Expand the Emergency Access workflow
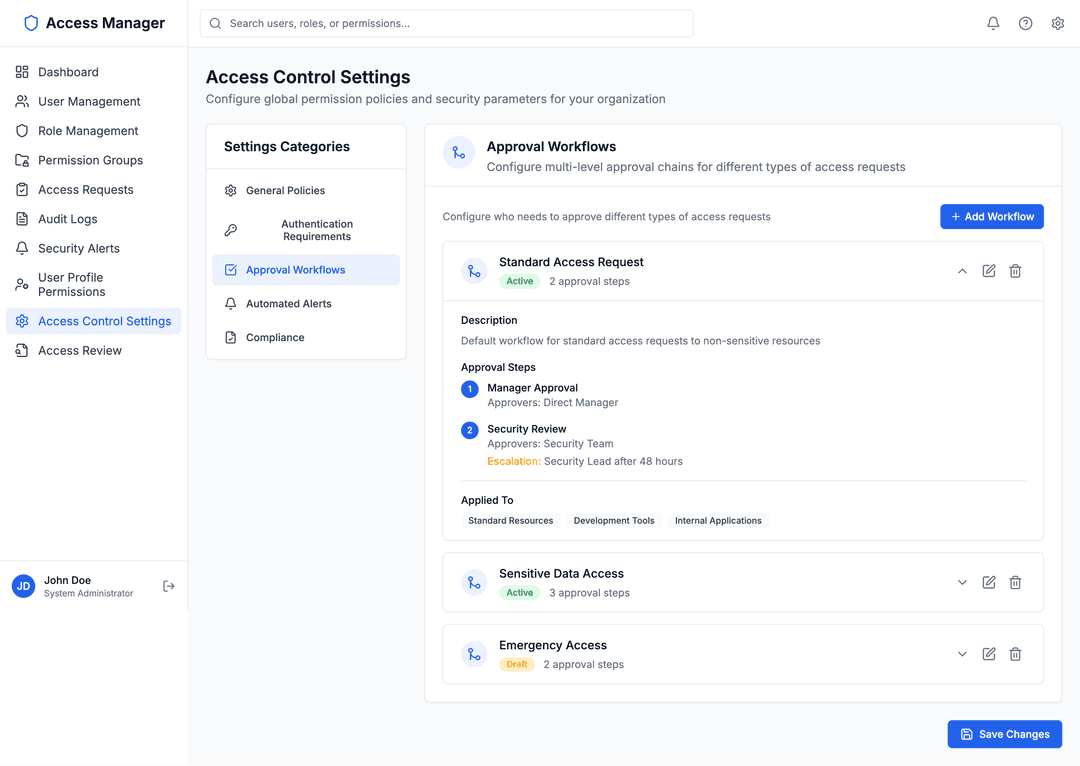 [x=962, y=654]
